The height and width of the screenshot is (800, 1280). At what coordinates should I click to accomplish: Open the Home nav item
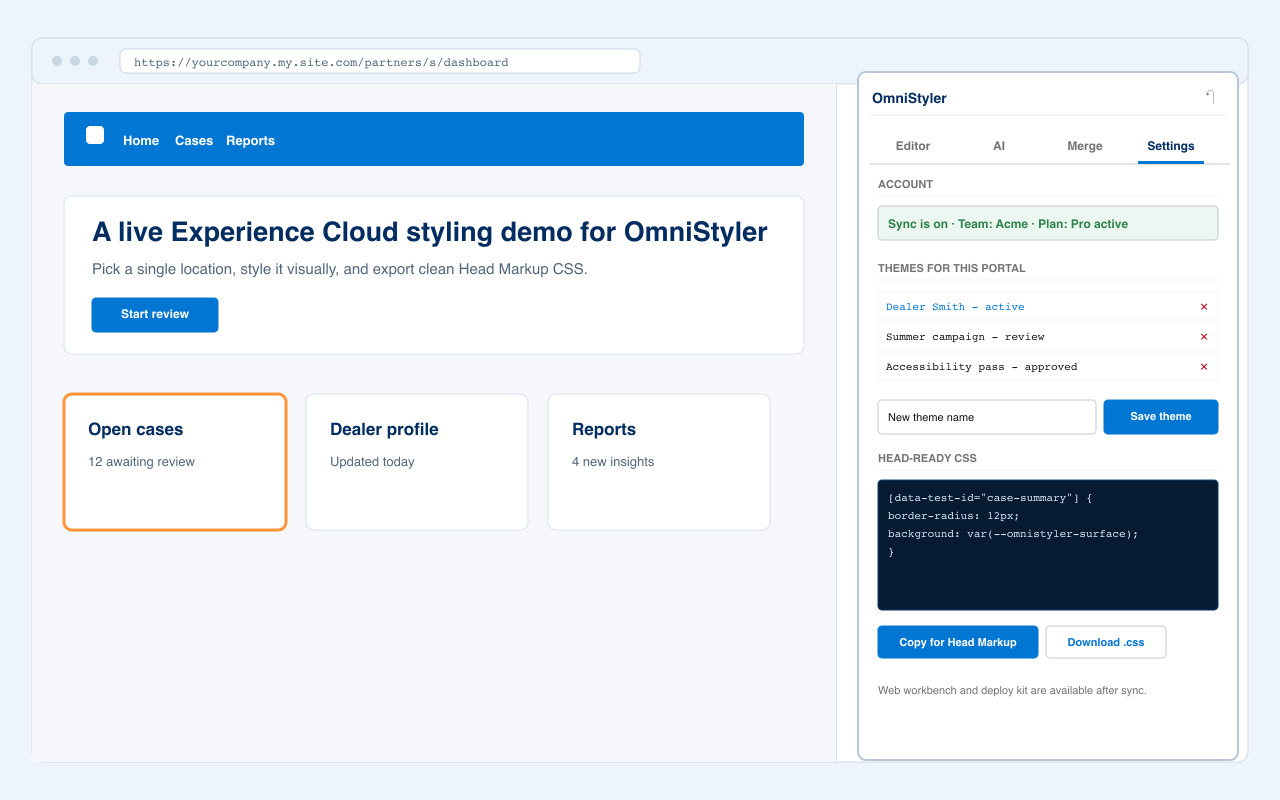click(x=141, y=141)
